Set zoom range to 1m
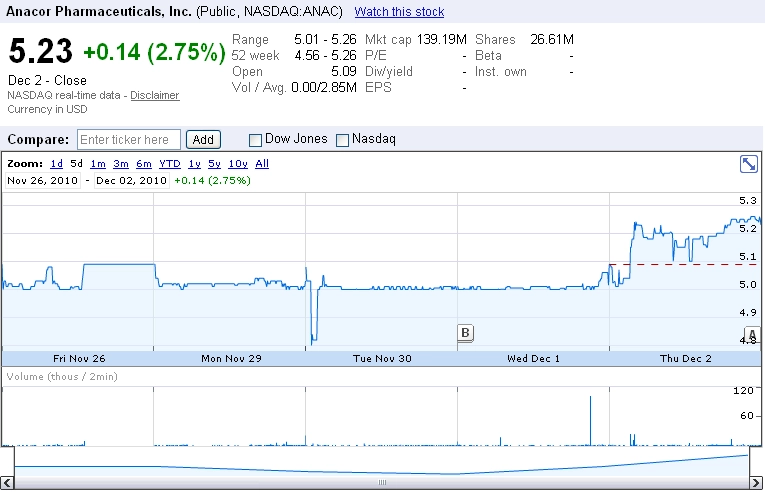This screenshot has width=765, height=492. 98,164
